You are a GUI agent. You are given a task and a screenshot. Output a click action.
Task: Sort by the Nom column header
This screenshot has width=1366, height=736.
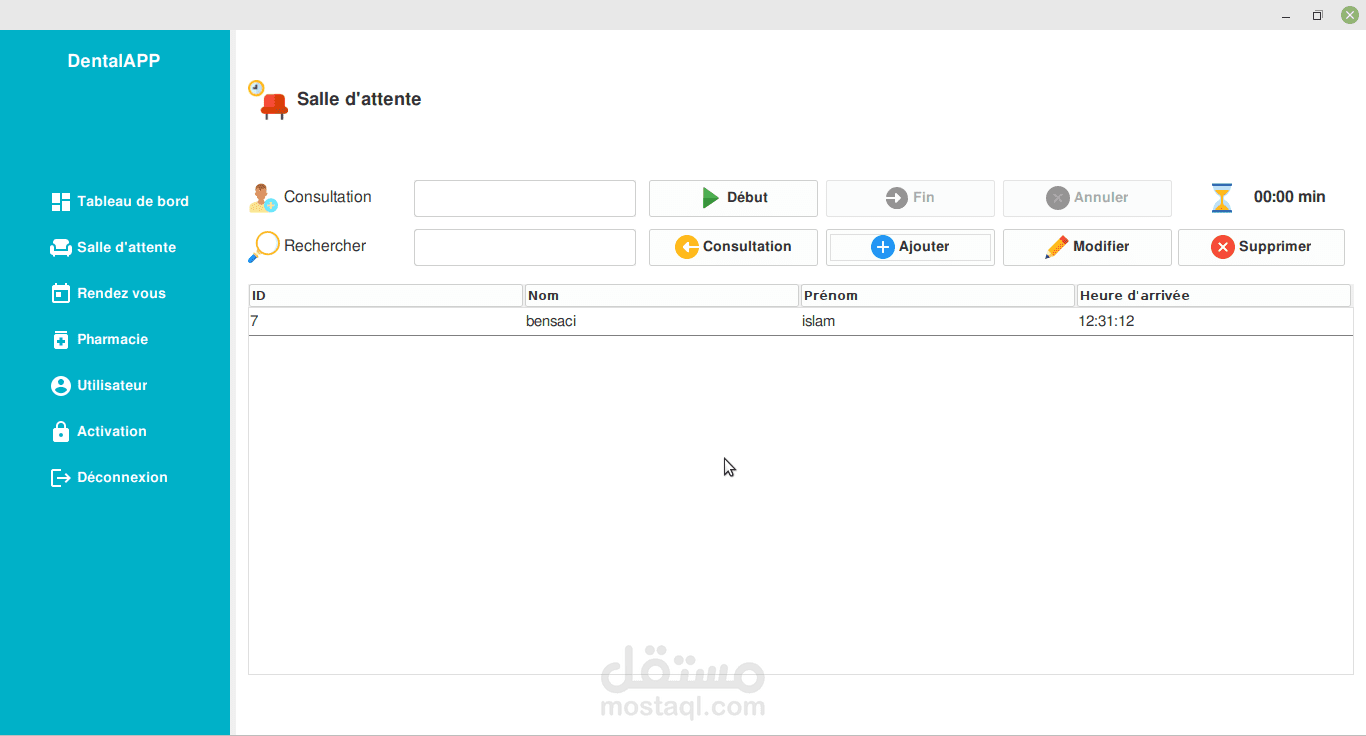(662, 296)
